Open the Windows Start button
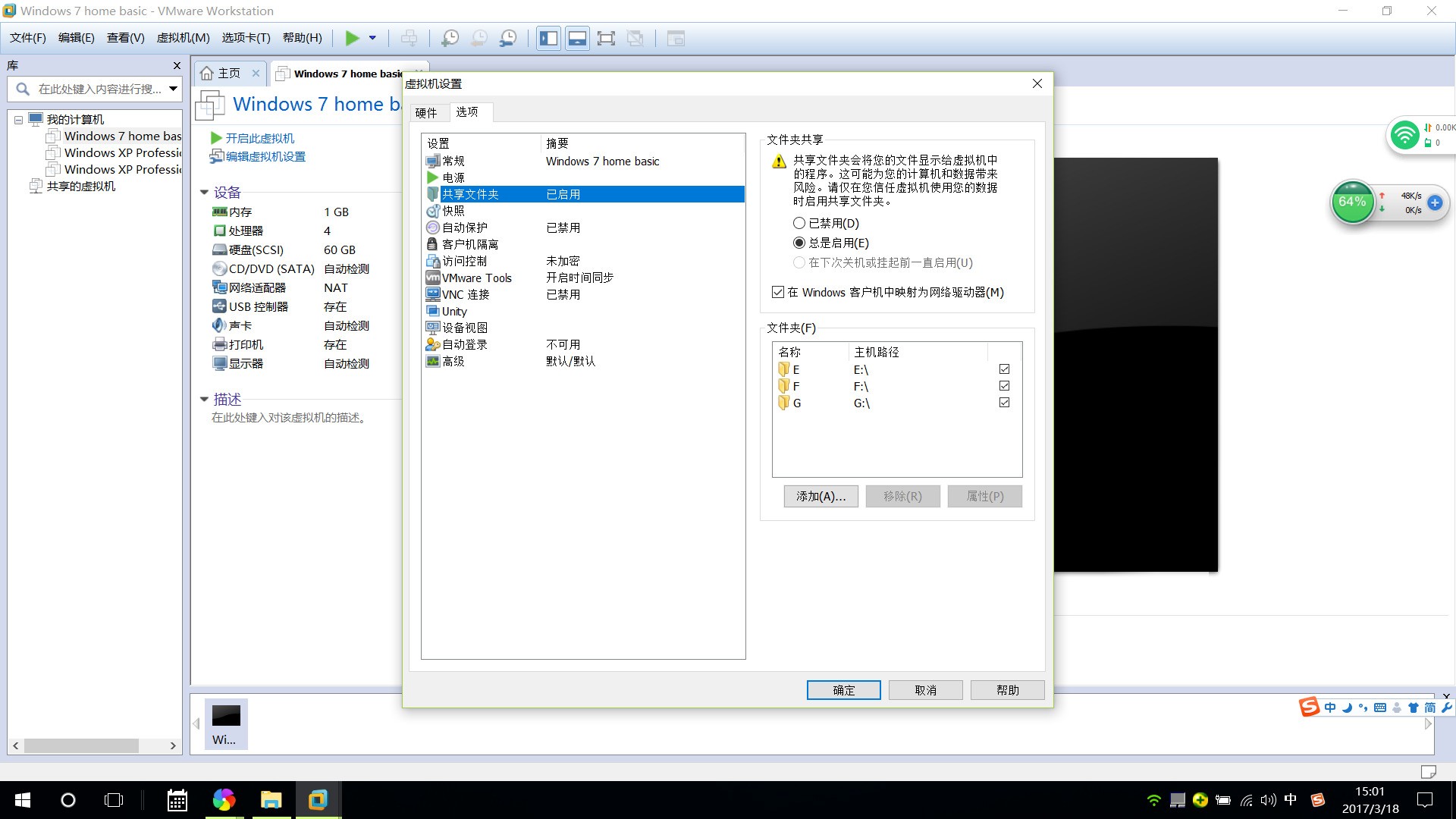 (23, 800)
